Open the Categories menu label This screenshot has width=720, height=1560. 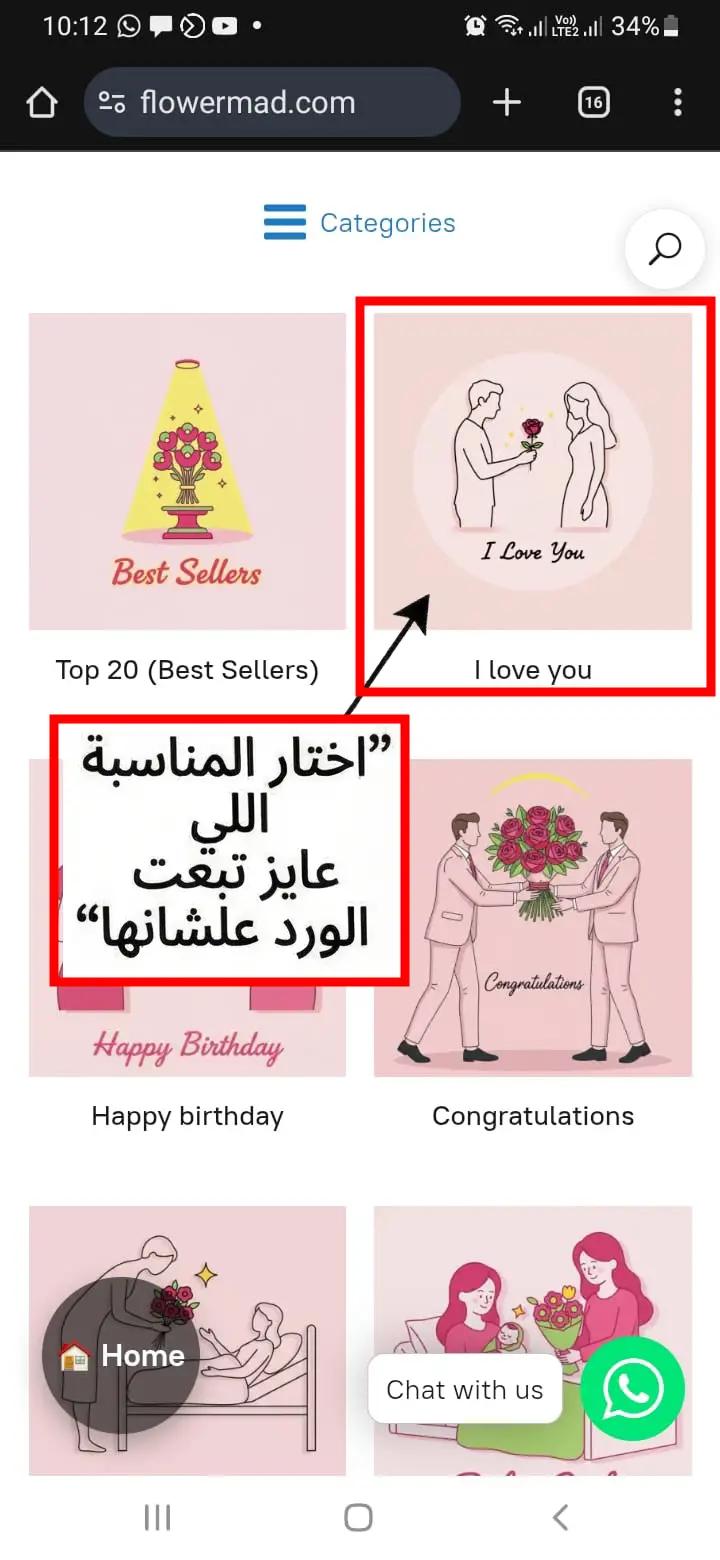tap(388, 223)
